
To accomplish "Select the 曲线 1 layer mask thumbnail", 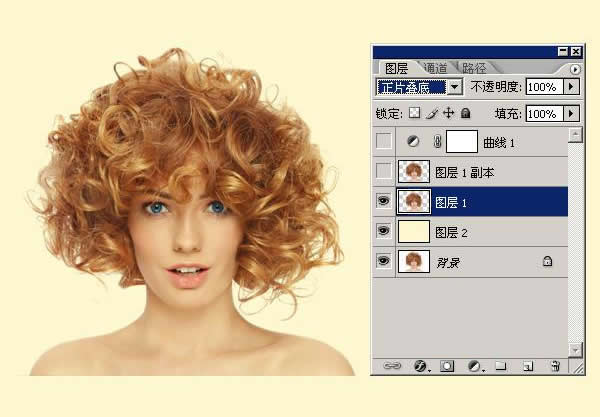I will (462, 142).
